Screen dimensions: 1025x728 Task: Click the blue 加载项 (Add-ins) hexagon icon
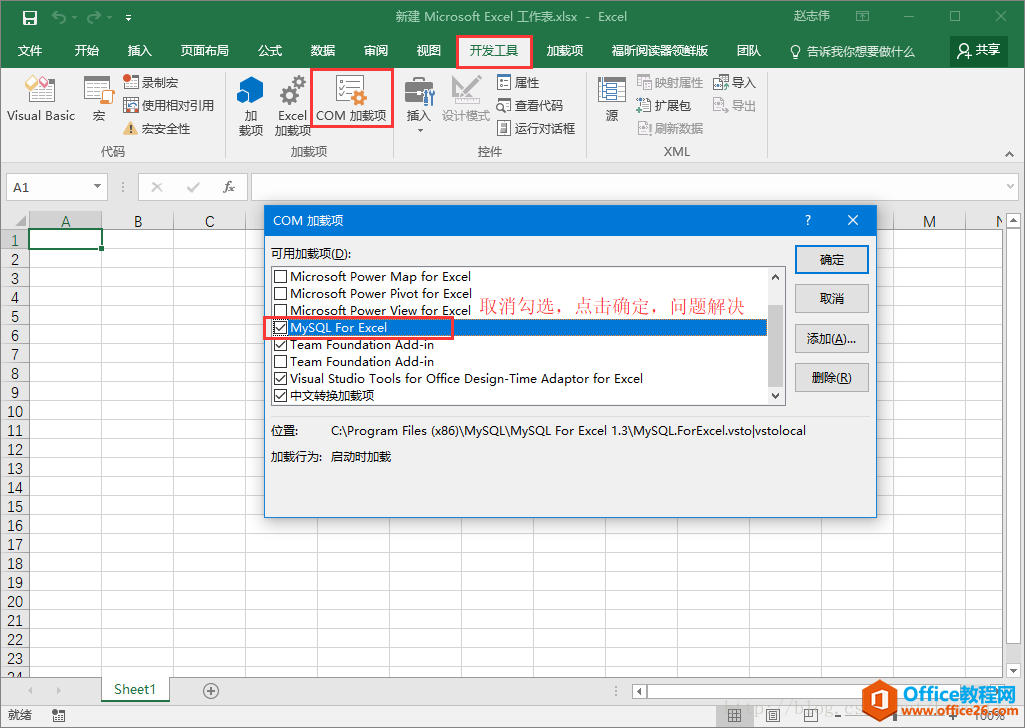tap(250, 106)
